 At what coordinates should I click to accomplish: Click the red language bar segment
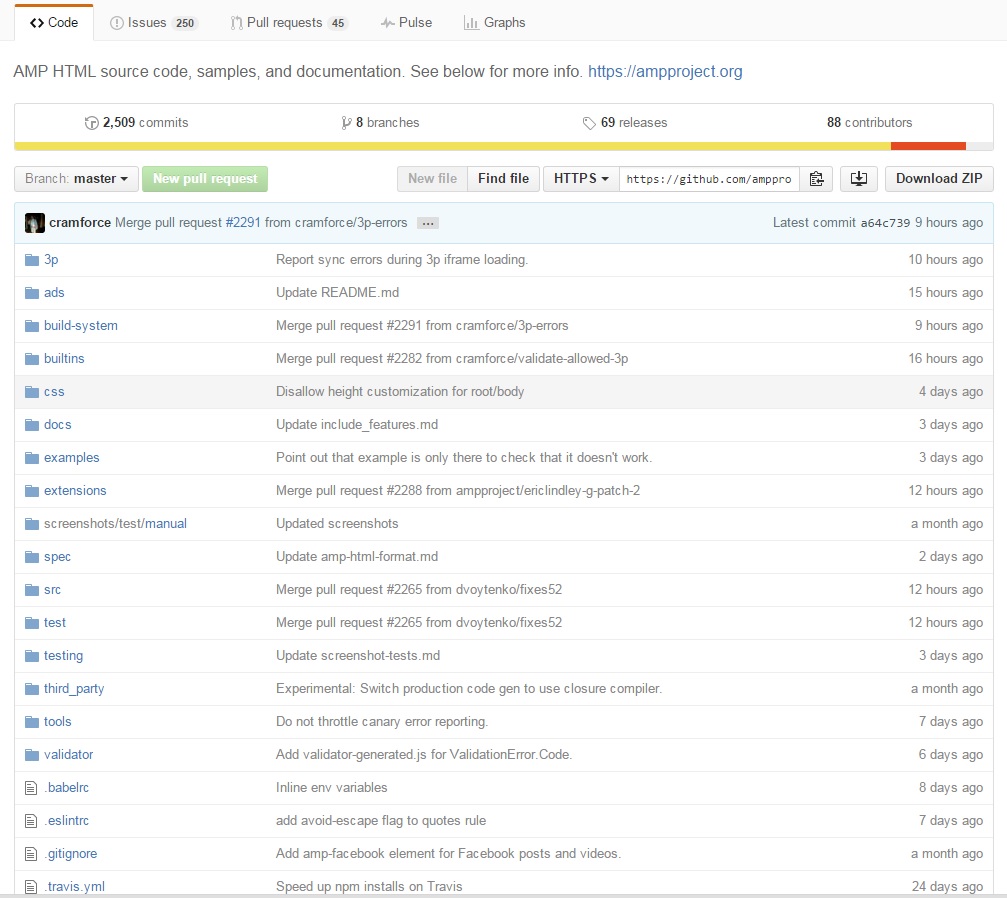tap(928, 146)
